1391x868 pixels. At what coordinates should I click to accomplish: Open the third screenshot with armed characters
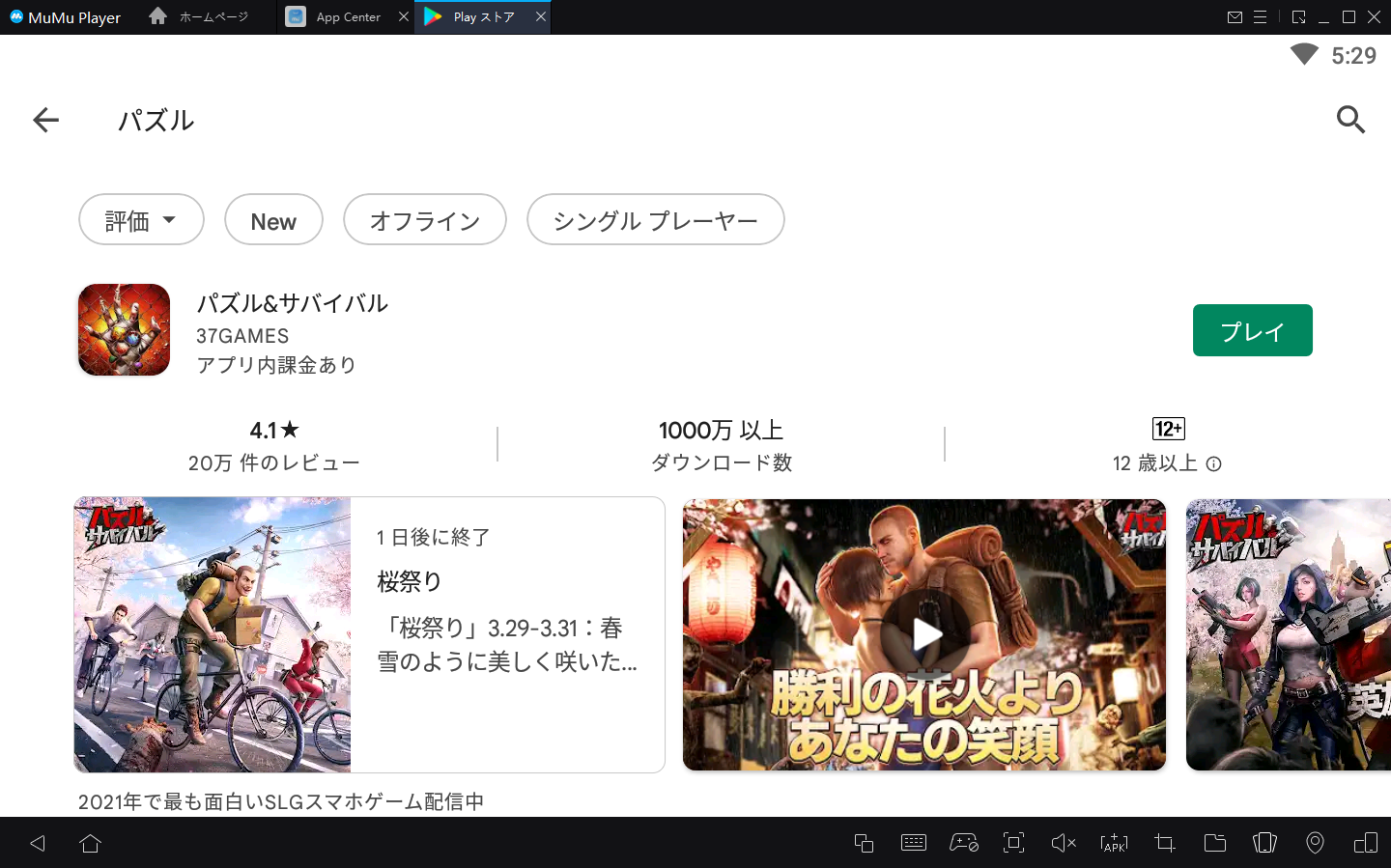(1289, 634)
